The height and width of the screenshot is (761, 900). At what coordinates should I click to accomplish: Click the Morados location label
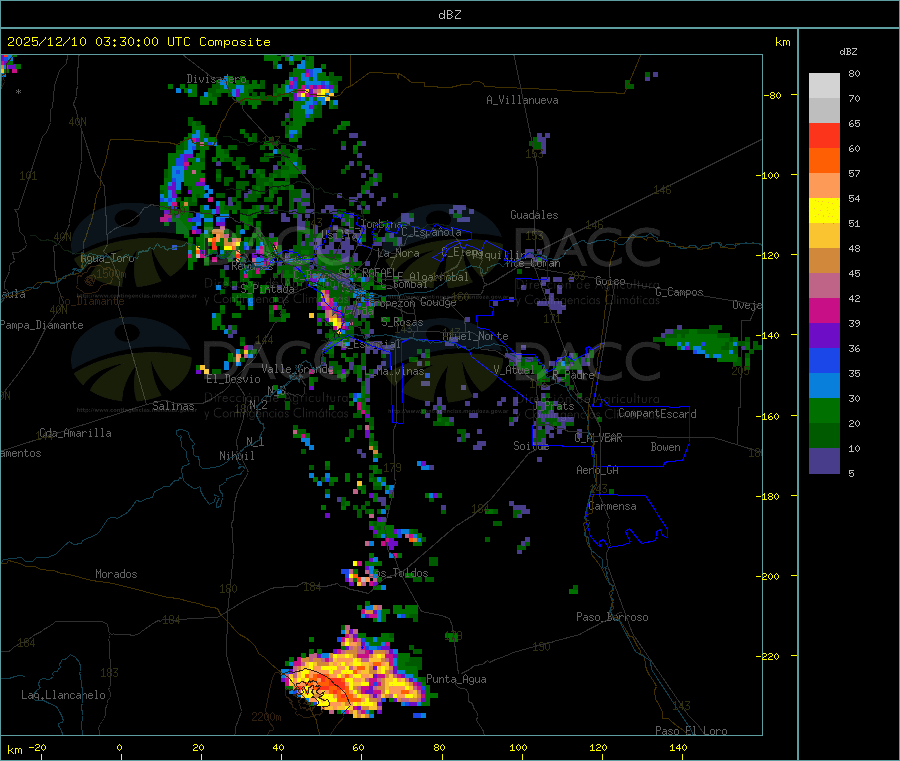pyautogui.click(x=116, y=574)
